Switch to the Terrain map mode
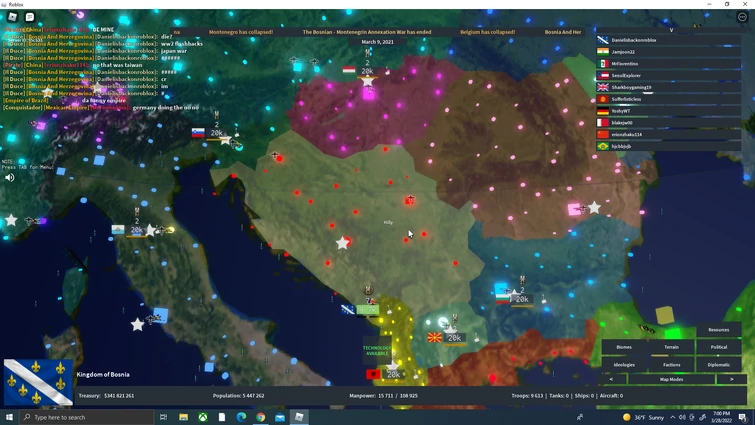 (x=671, y=347)
